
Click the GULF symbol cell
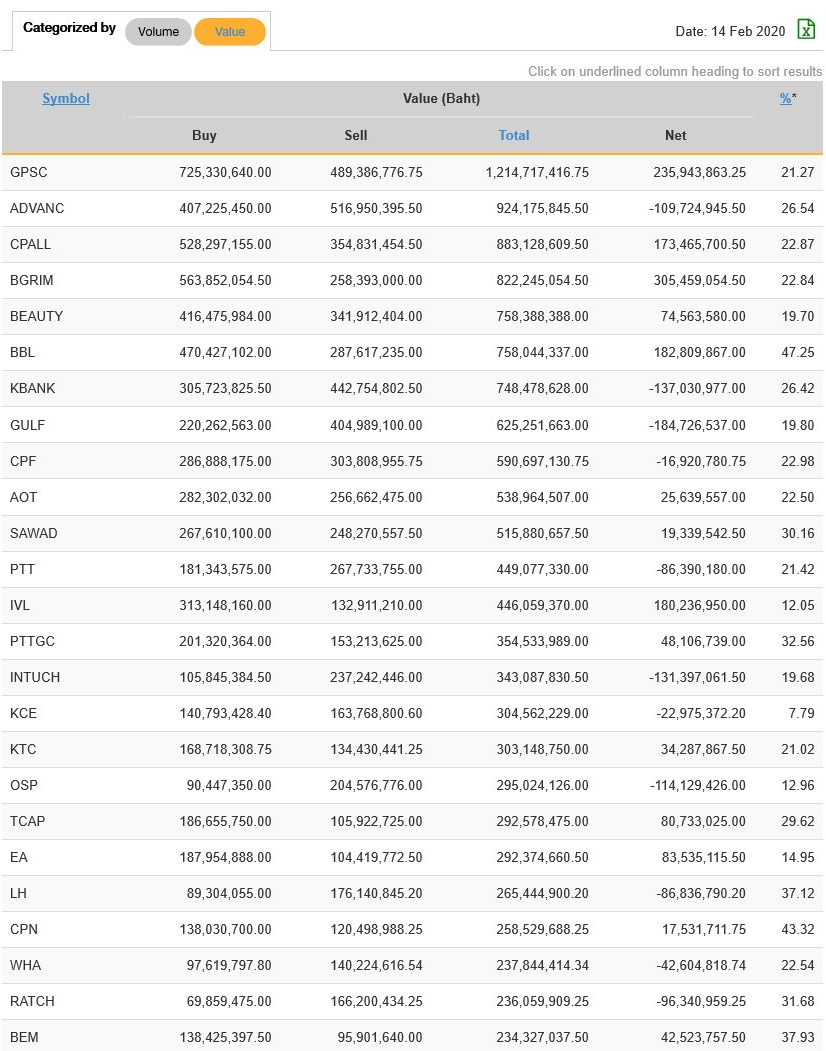tap(28, 425)
